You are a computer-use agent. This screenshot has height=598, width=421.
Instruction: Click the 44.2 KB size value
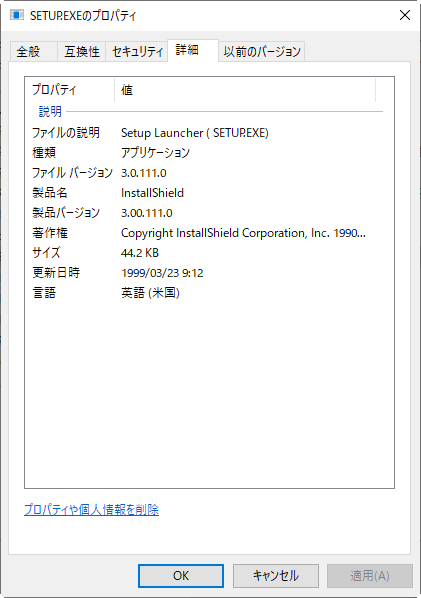pyautogui.click(x=140, y=253)
